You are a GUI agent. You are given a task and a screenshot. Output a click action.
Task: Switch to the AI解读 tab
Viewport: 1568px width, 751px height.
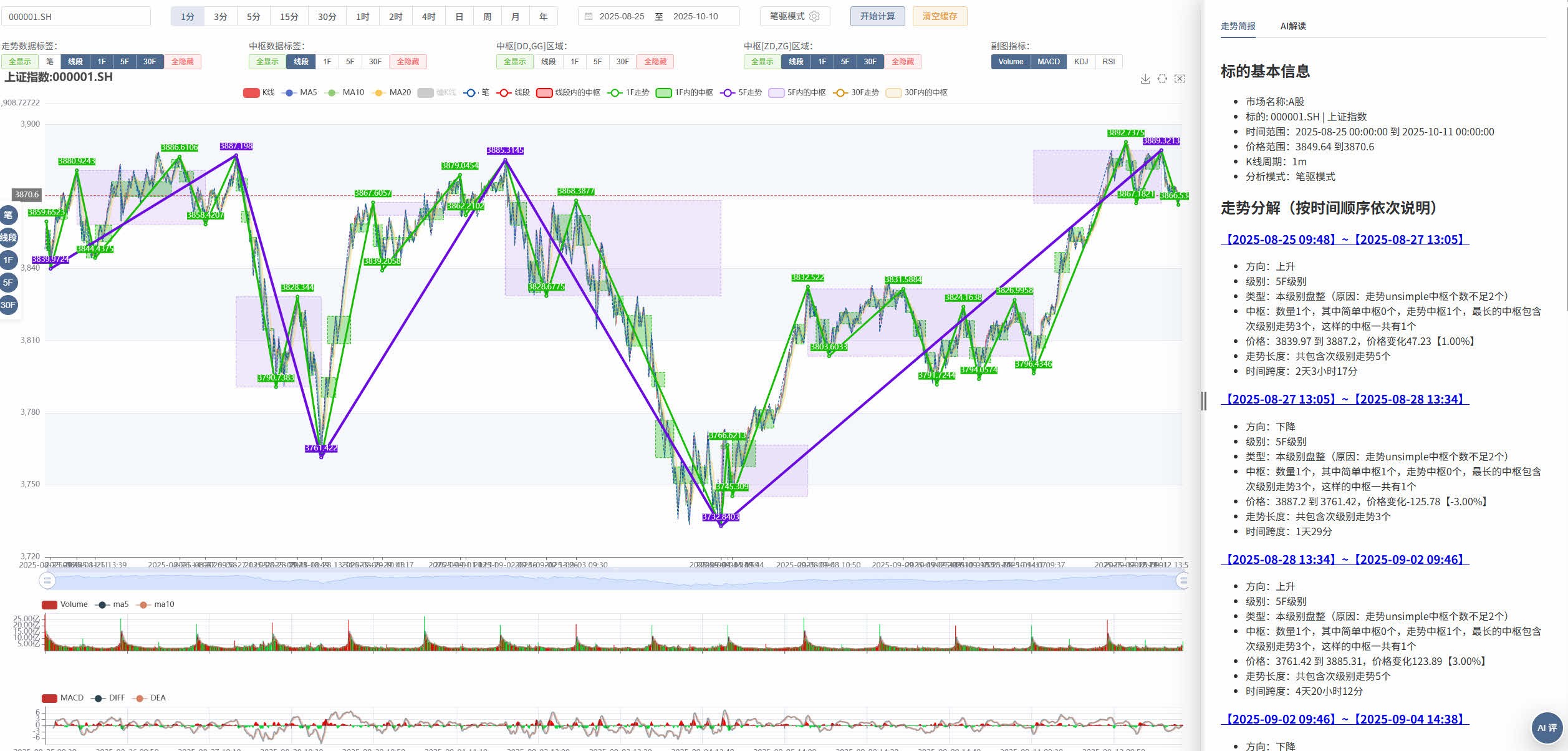[x=1292, y=26]
